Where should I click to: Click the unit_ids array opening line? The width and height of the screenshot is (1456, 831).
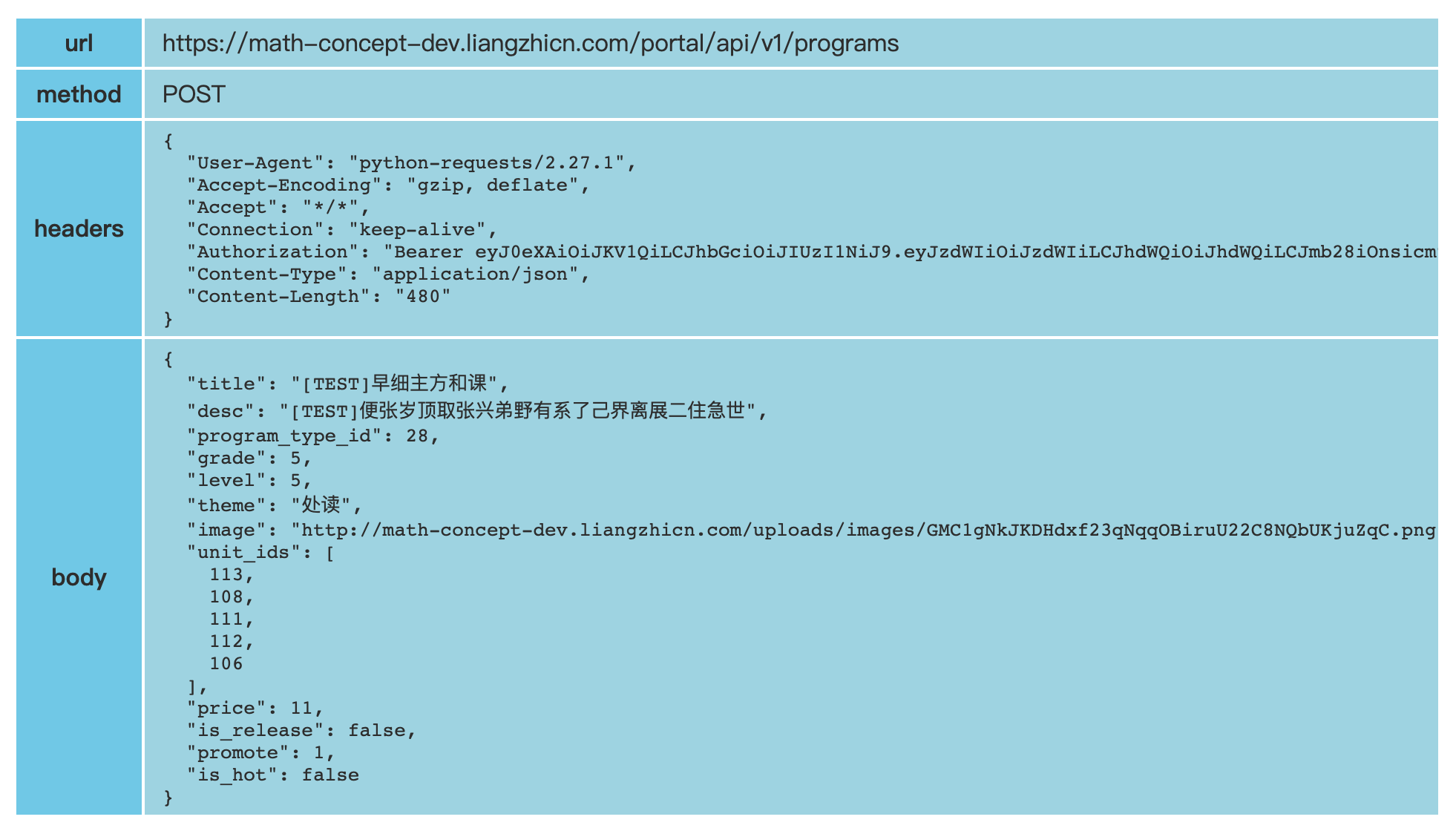260,552
